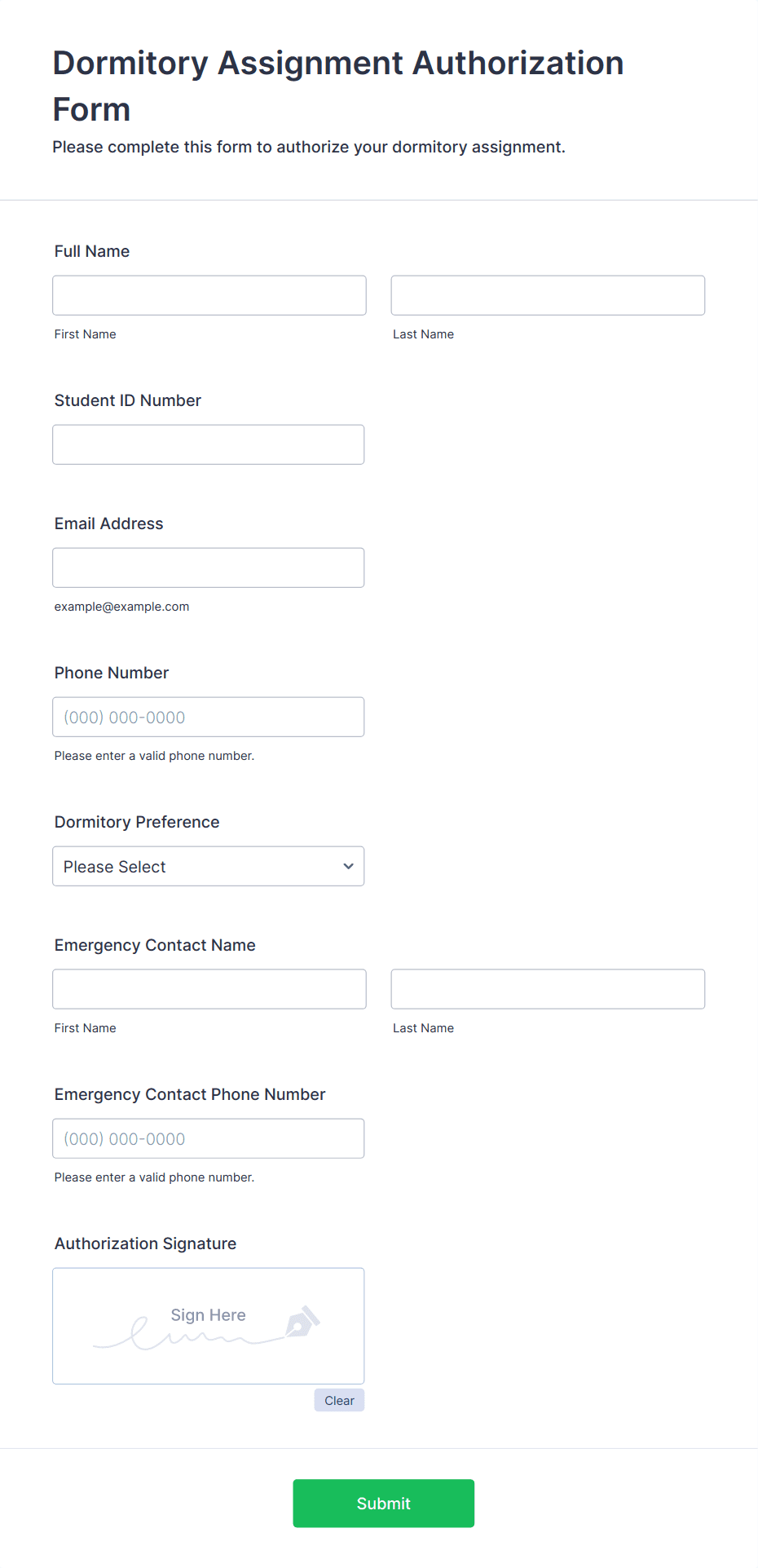Click the Email Address label
758x1568 pixels.
(109, 523)
